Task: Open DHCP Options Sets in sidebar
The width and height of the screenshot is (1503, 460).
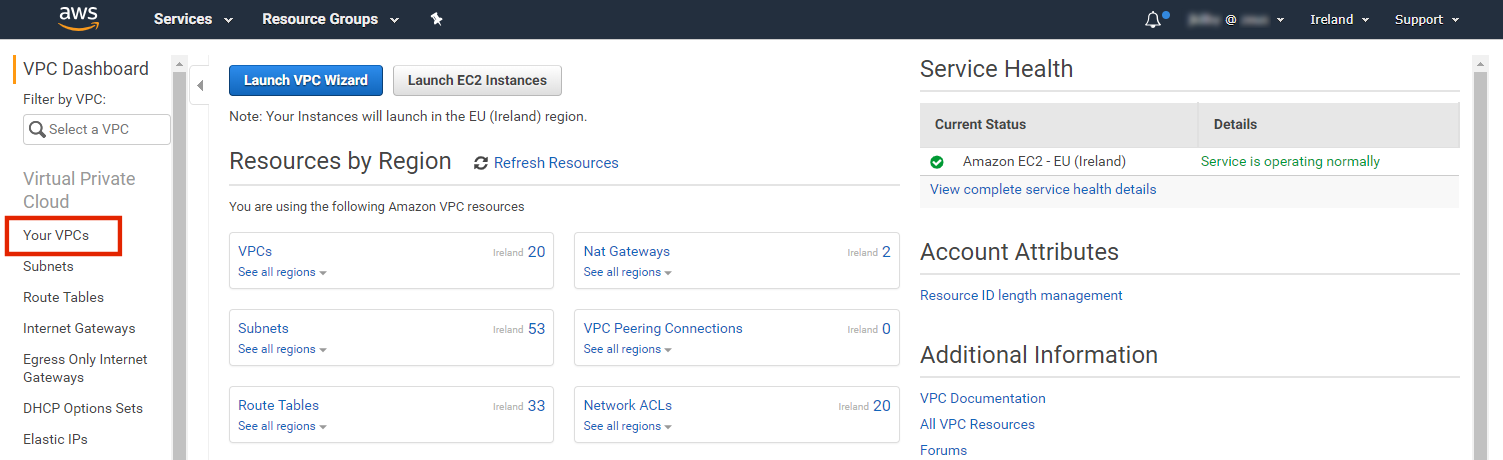Action: click(x=83, y=408)
